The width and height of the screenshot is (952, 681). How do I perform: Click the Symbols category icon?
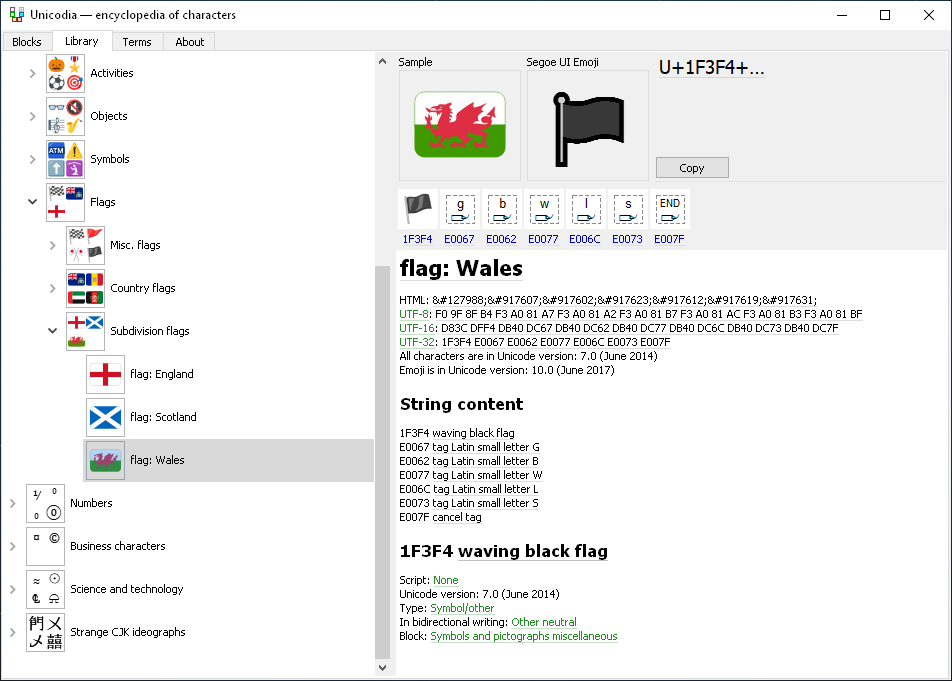point(66,159)
